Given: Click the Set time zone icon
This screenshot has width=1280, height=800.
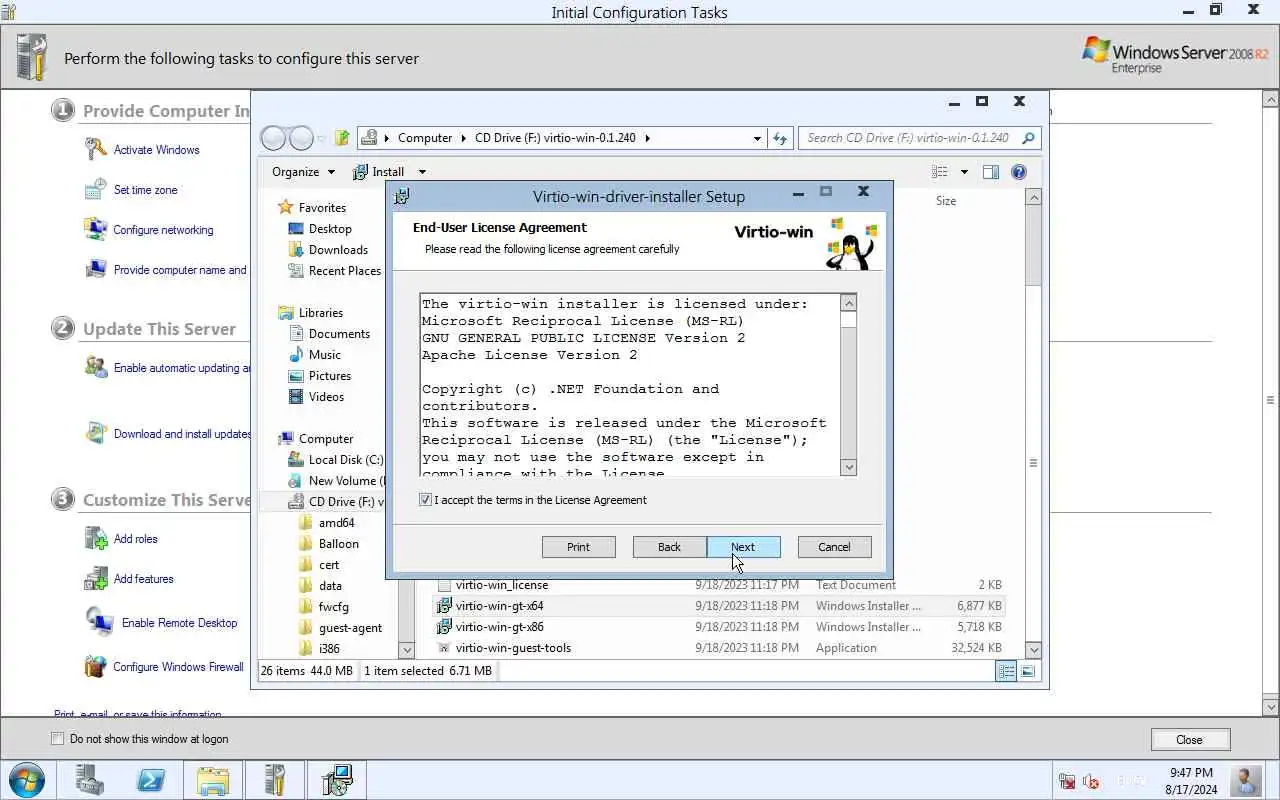Looking at the screenshot, I should pyautogui.click(x=96, y=189).
